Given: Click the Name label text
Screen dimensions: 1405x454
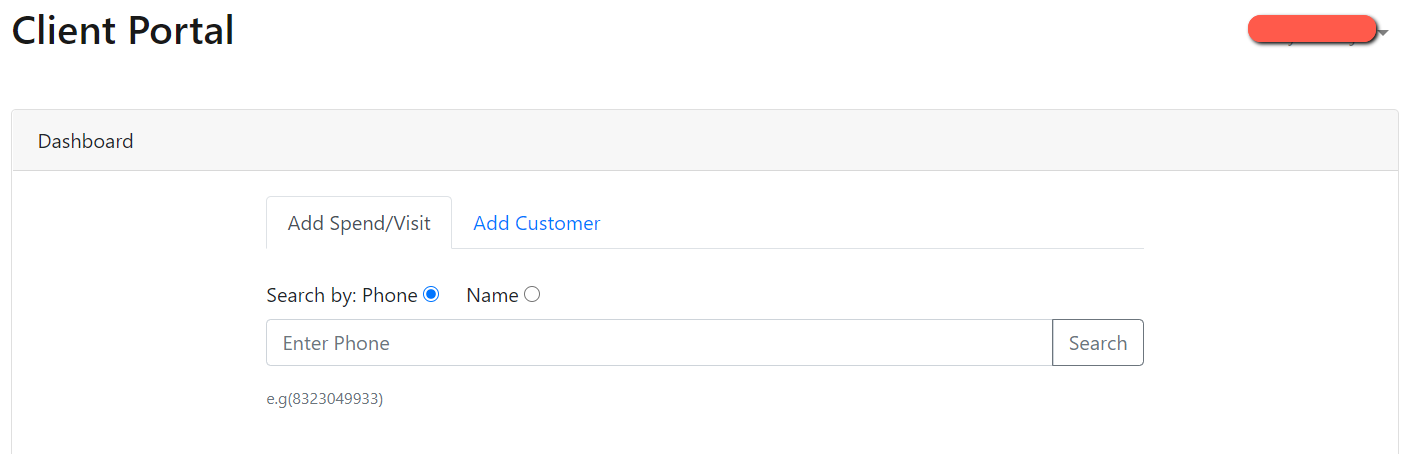Looking at the screenshot, I should pyautogui.click(x=492, y=295).
